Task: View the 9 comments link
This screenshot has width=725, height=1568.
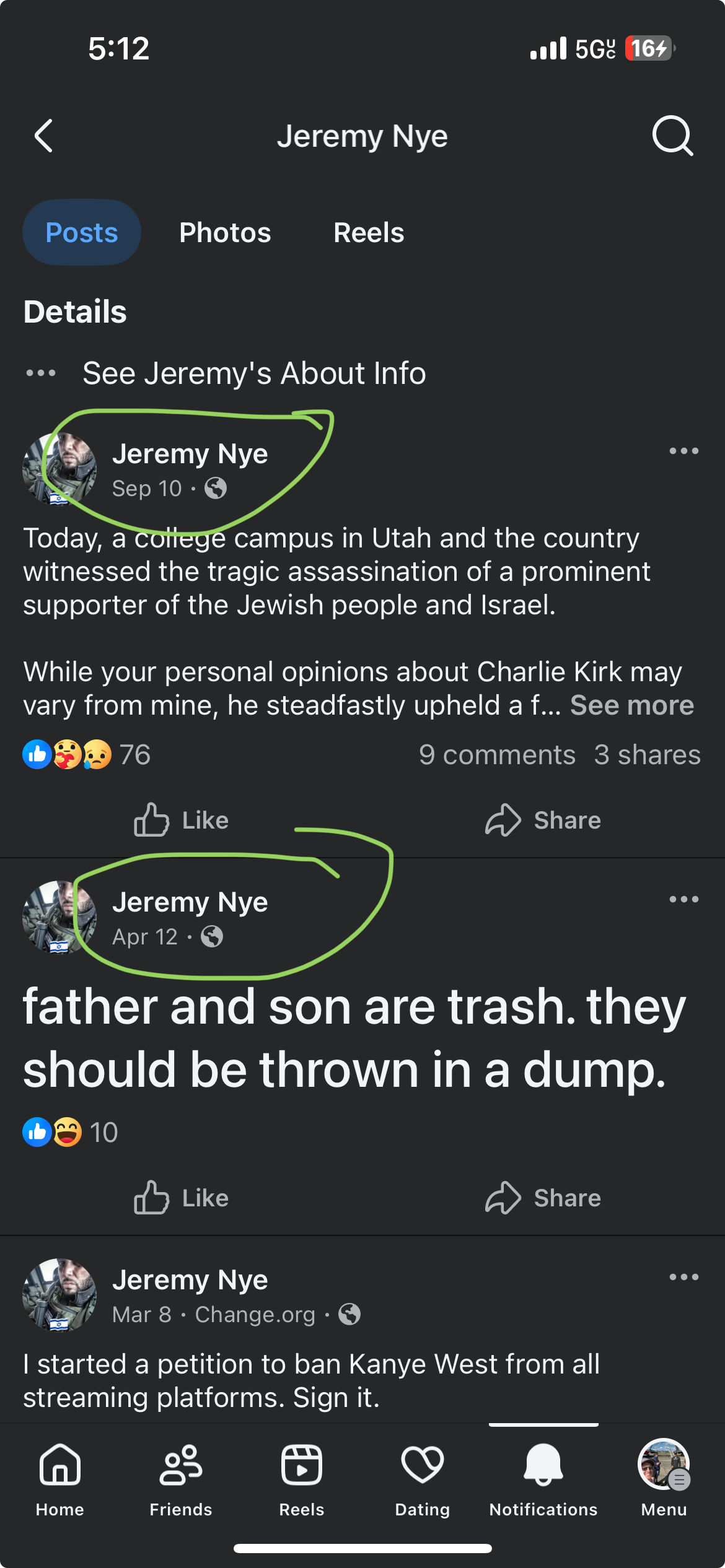Action: (x=497, y=755)
